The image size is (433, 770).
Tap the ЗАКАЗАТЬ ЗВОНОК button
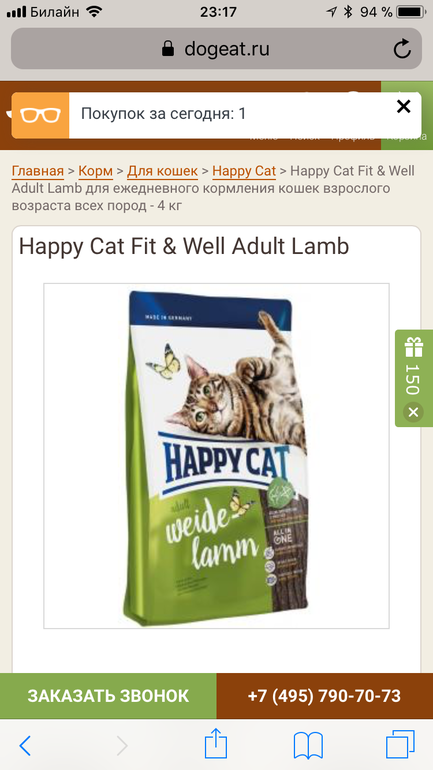coord(108,696)
